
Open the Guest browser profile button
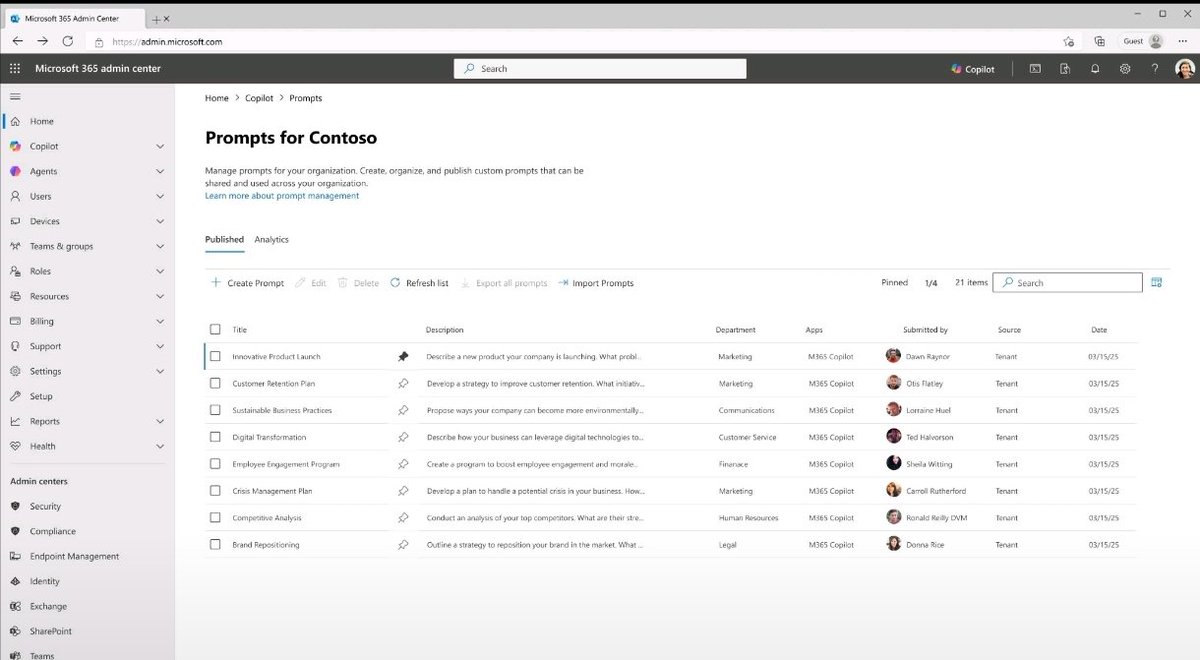pyautogui.click(x=1143, y=41)
